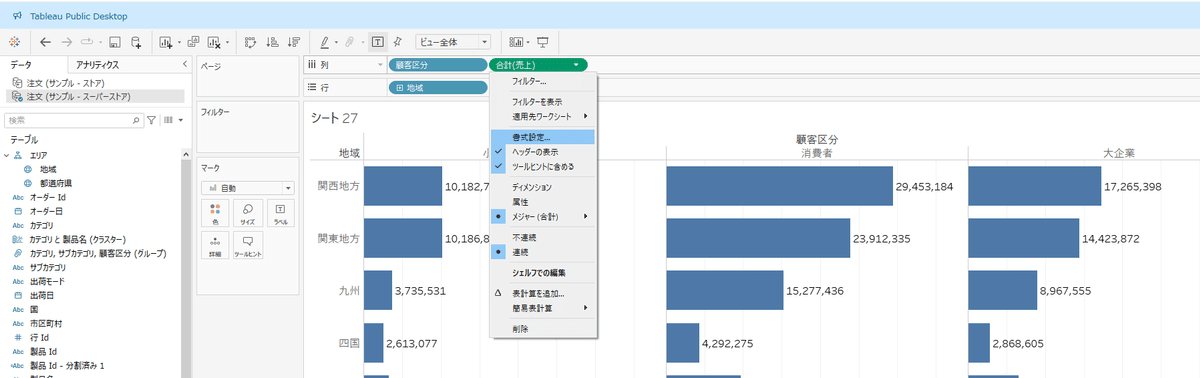Viewport: 1200px width, 378px height.
Task: Toggle show mark labels T icon
Action: [377, 42]
